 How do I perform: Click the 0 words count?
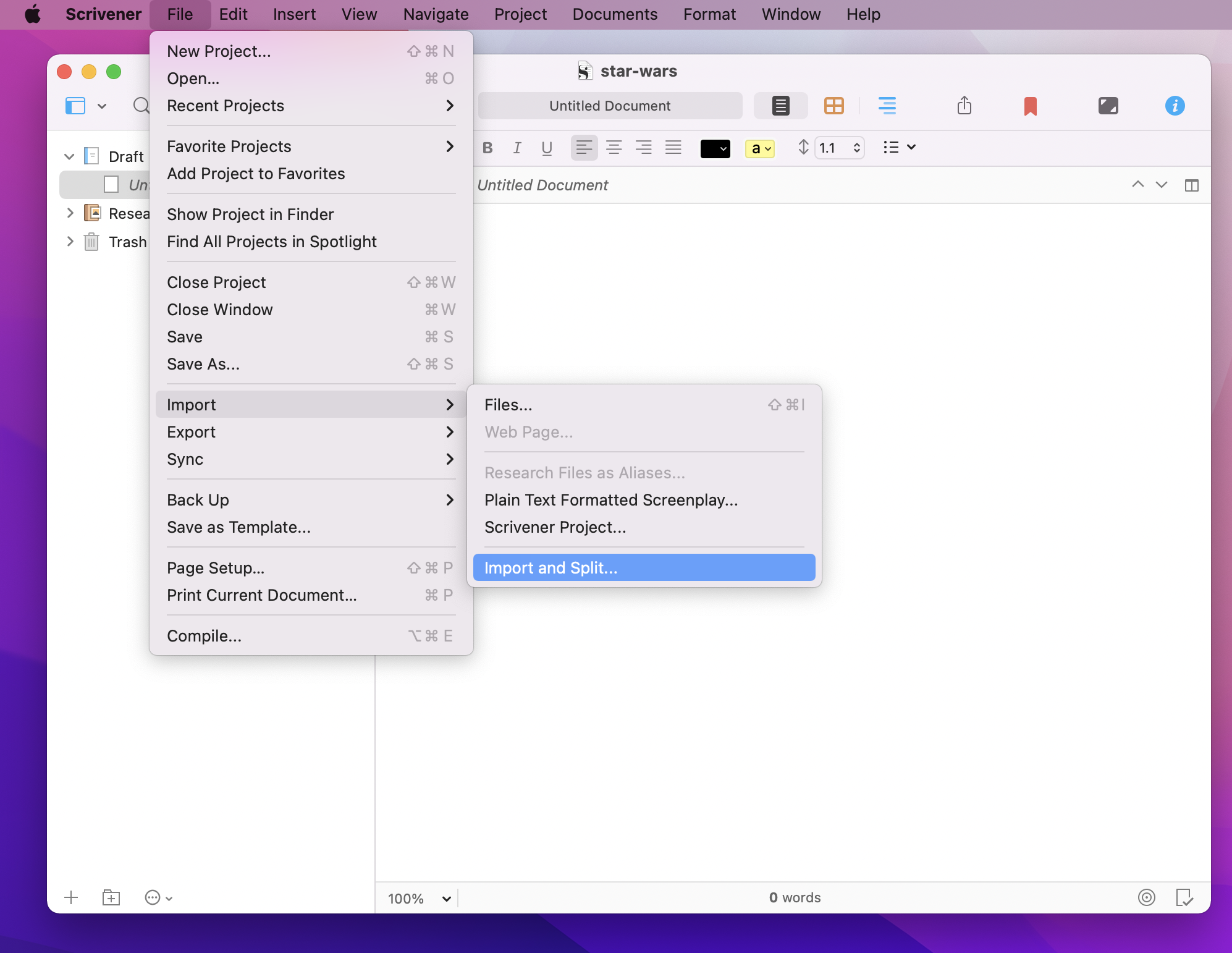coord(795,897)
